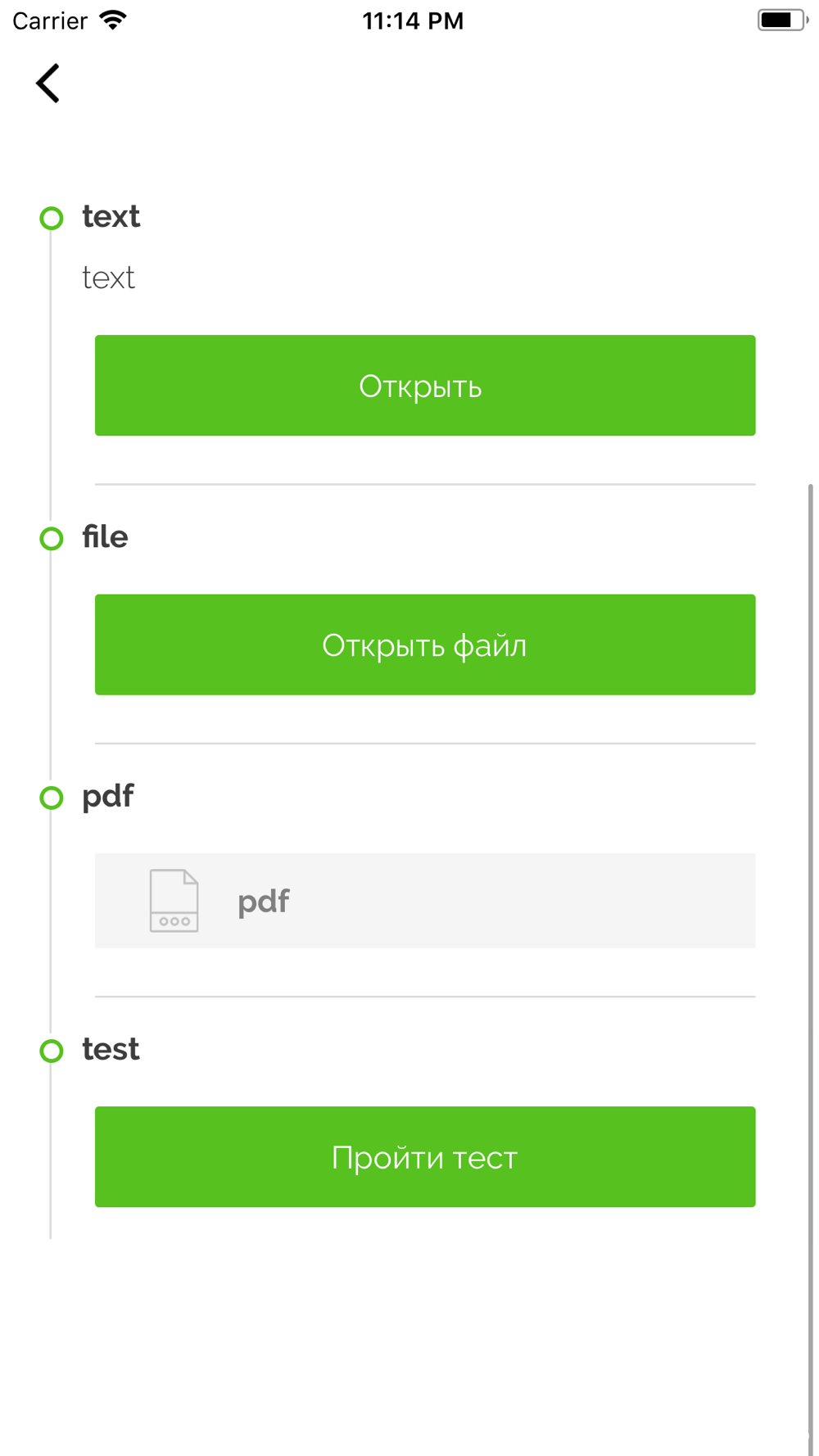Tap the clock in the status bar
Image resolution: width=819 pixels, height=1456 pixels.
[x=413, y=20]
